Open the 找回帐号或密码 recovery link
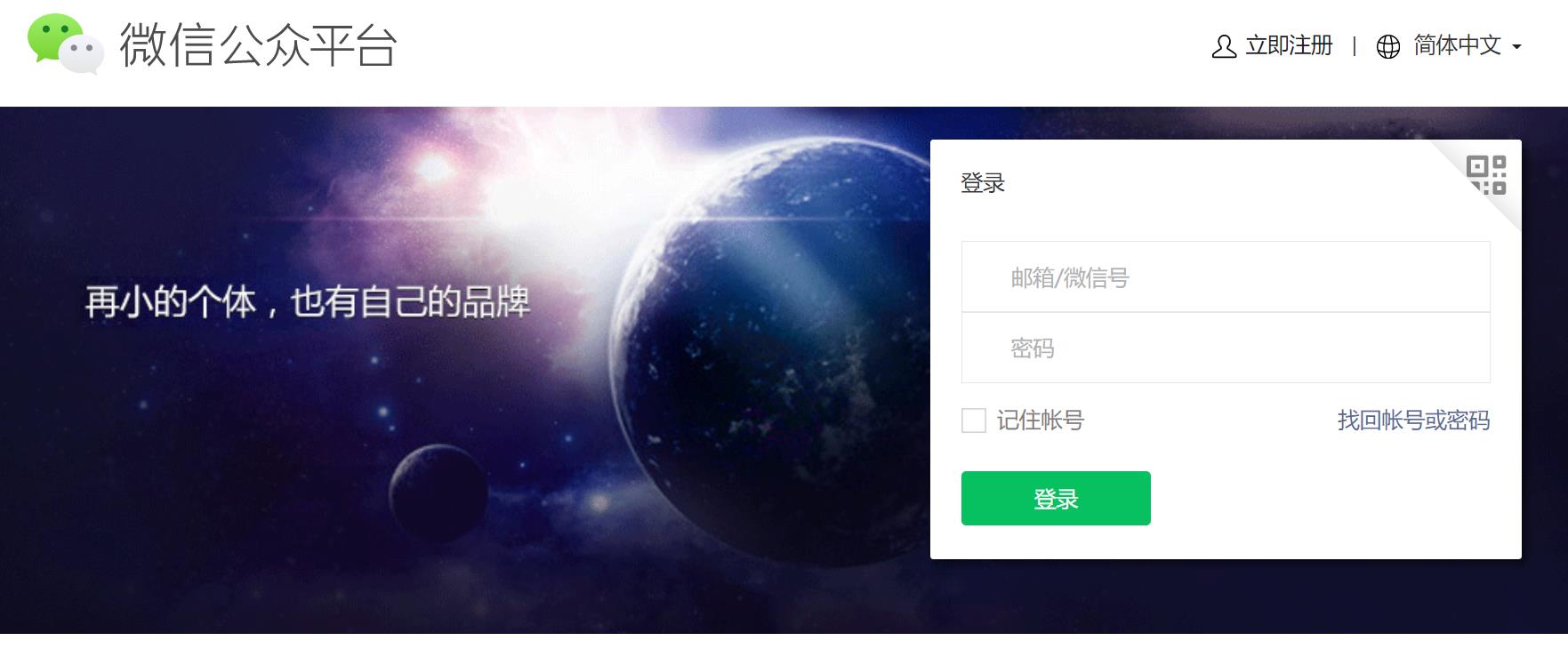Image resolution: width=1568 pixels, height=657 pixels. point(1413,421)
